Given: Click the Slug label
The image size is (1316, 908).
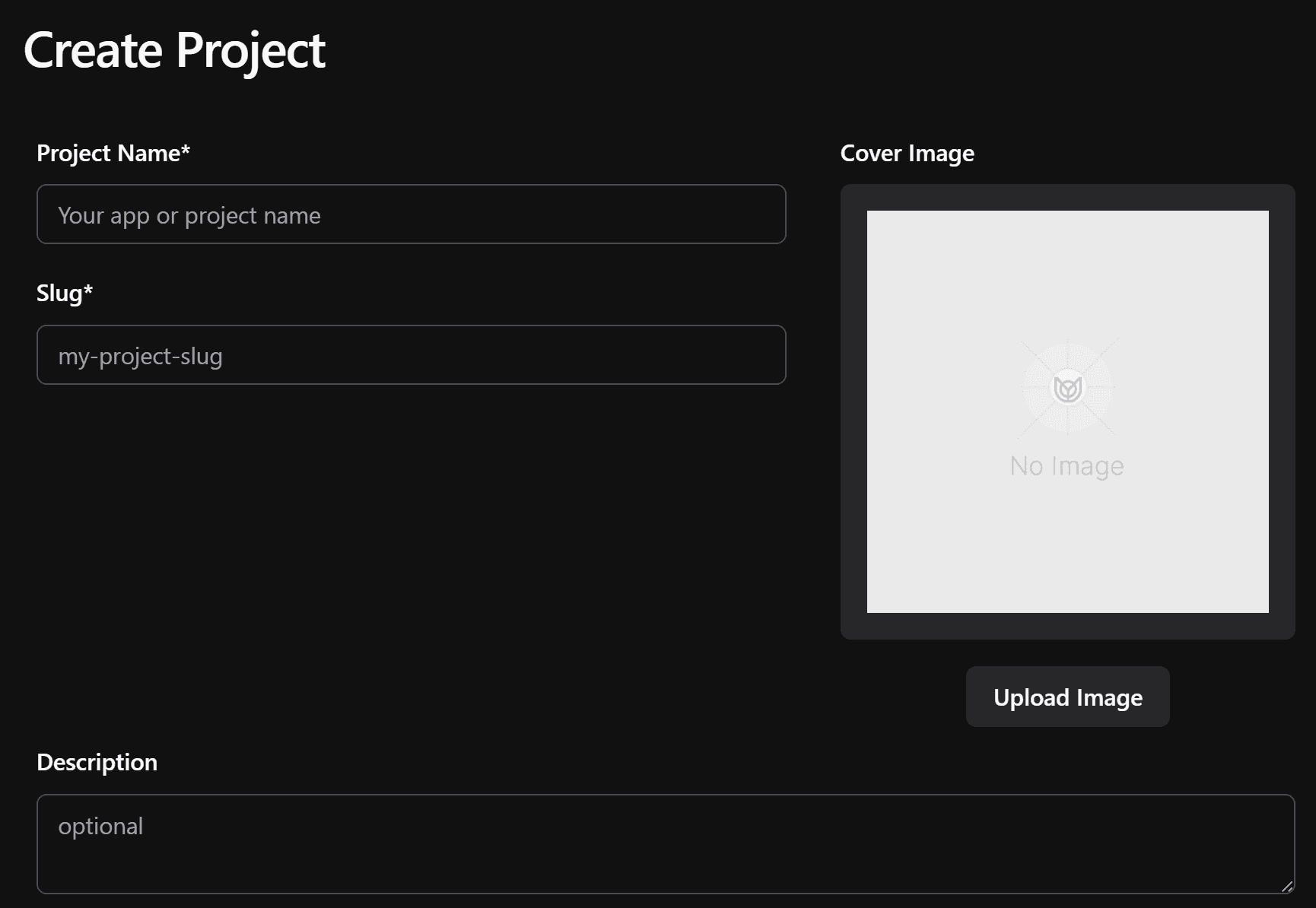Looking at the screenshot, I should [x=59, y=294].
